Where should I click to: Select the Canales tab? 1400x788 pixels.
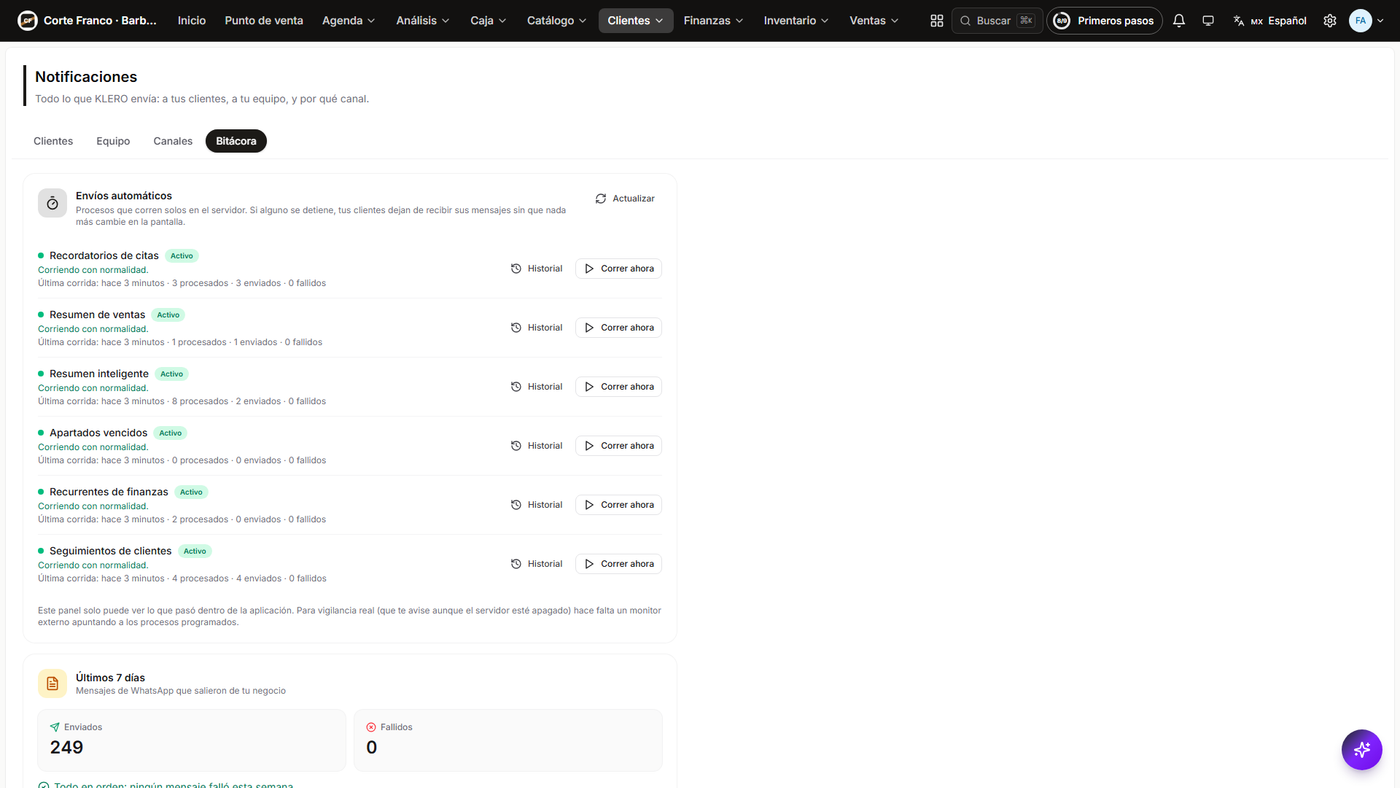(173, 141)
